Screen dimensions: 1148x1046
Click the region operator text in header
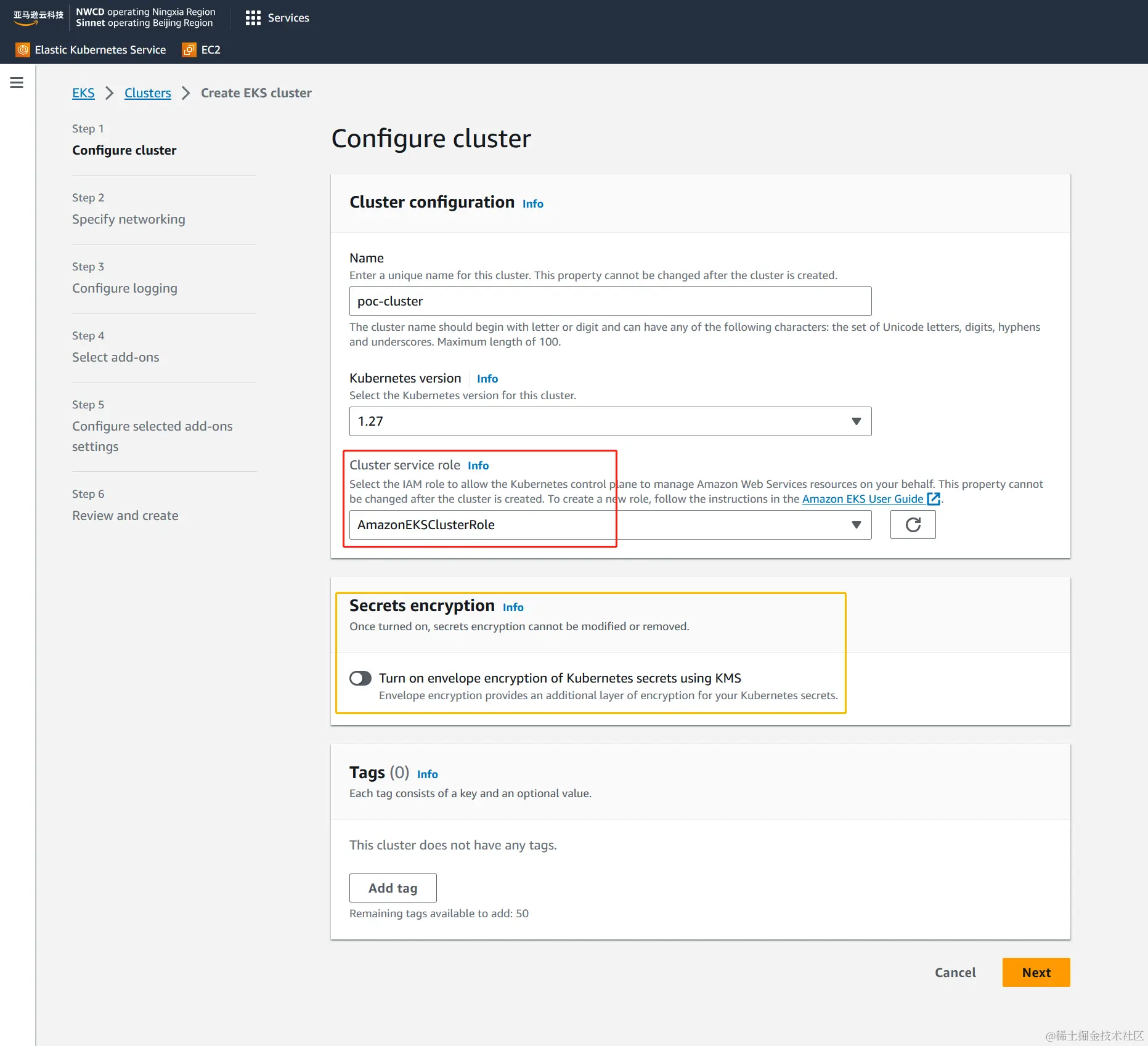point(145,17)
